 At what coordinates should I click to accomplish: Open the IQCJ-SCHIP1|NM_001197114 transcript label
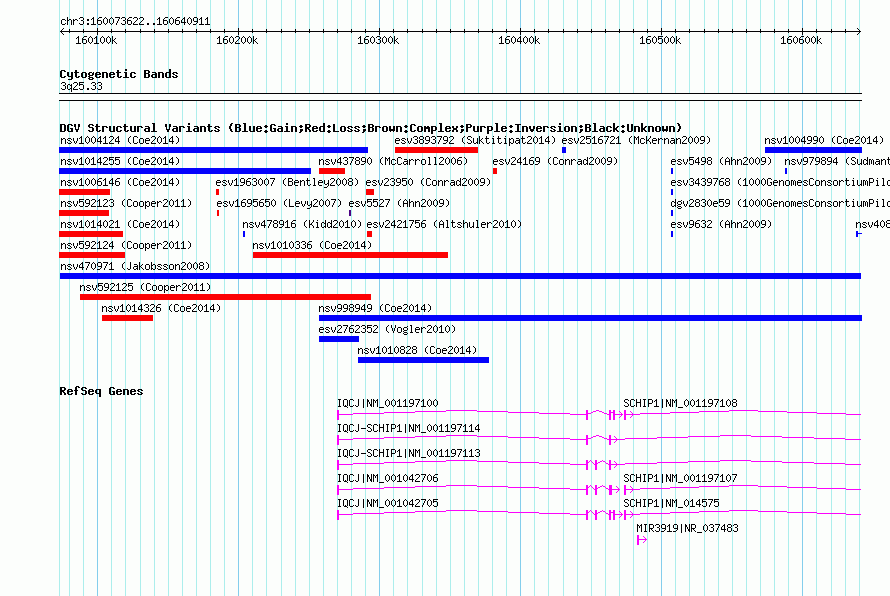409,429
